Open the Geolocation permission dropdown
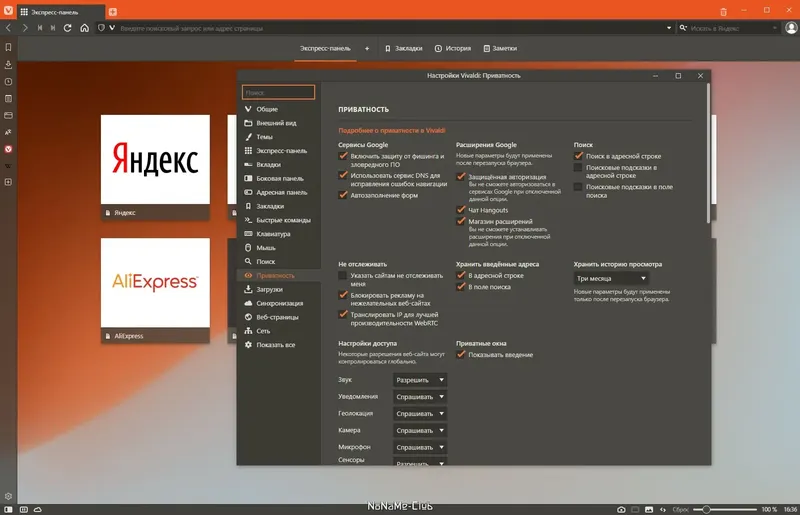Screen dimensions: 800x515 (420, 413)
